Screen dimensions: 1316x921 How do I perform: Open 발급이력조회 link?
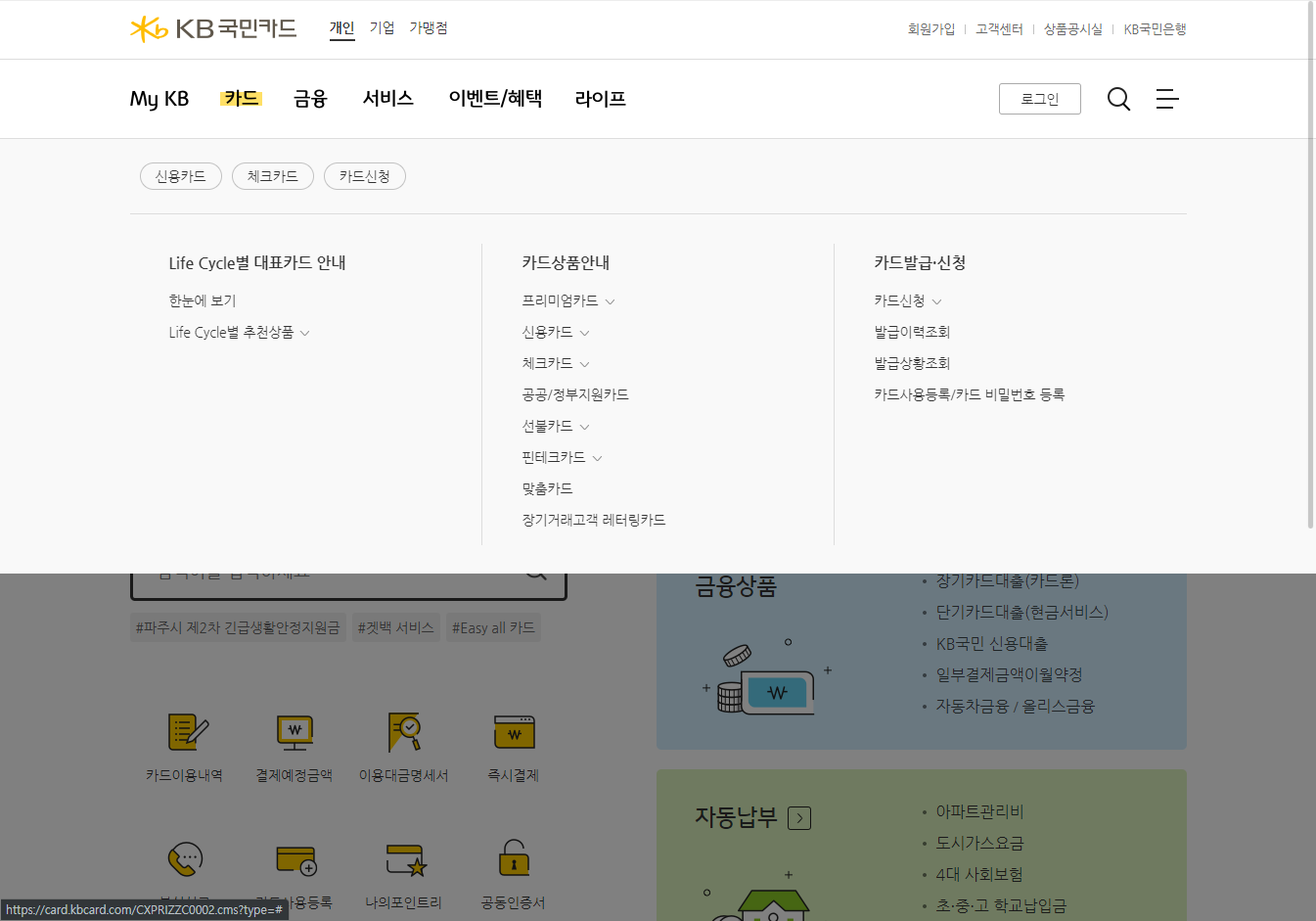point(912,332)
